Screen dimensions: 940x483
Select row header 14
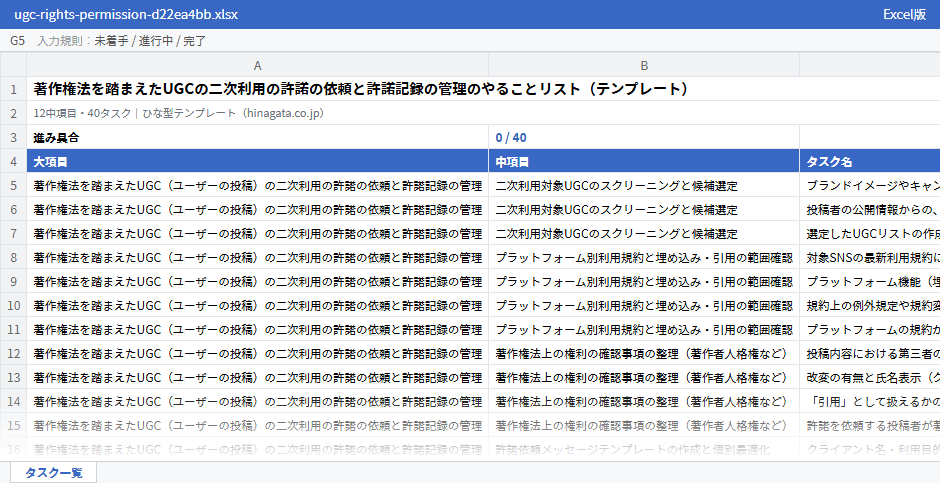pyautogui.click(x=13, y=401)
